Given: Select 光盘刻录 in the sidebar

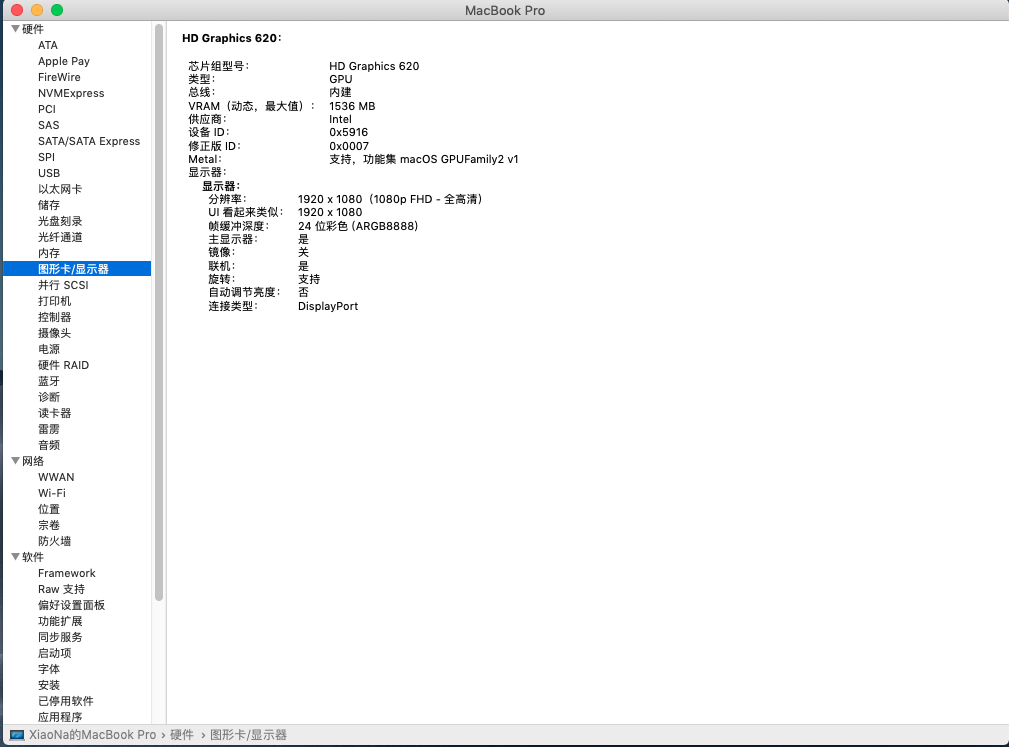Looking at the screenshot, I should (x=60, y=221).
